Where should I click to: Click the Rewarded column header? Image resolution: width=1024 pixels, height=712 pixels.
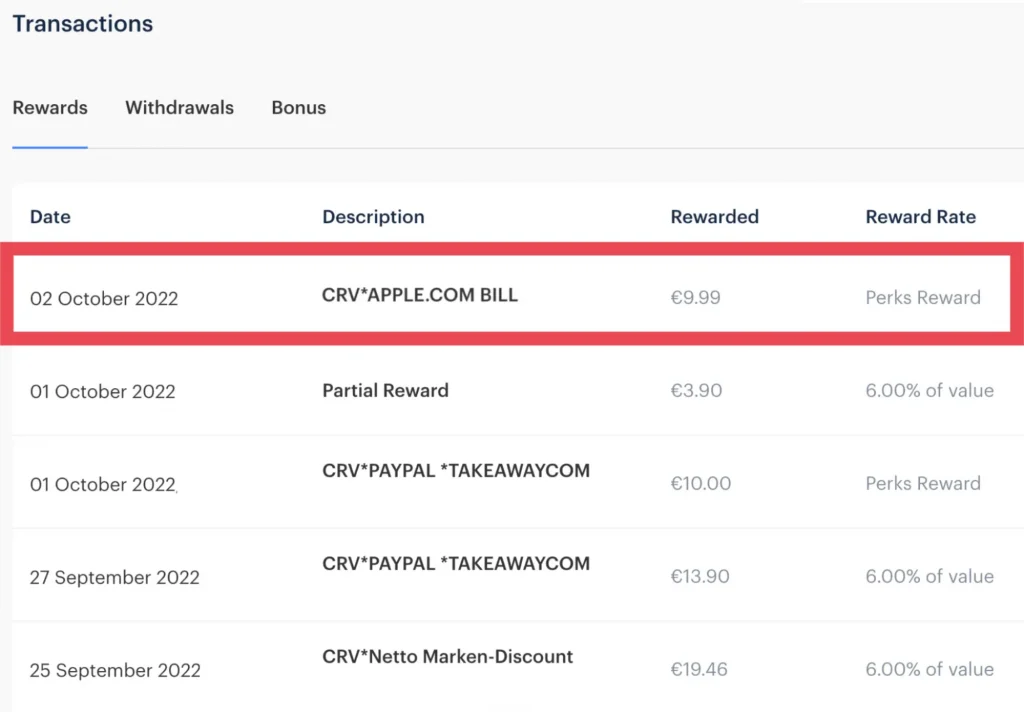[714, 217]
